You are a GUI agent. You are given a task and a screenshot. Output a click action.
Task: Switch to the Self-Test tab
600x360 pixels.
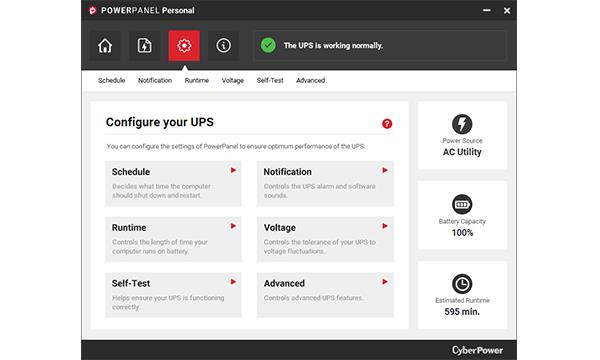[270, 80]
